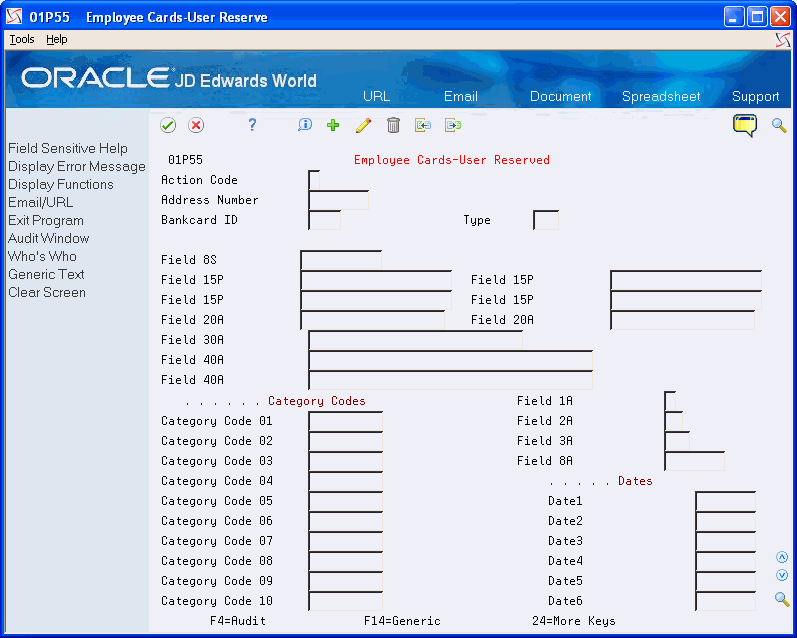Maximize the Employee Cards window

[757, 17]
